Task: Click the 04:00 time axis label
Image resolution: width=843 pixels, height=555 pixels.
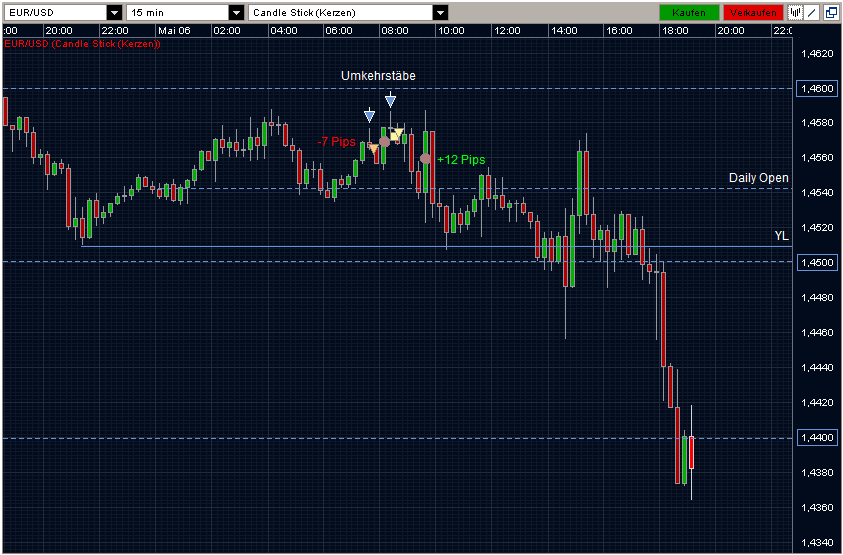Action: coord(283,31)
